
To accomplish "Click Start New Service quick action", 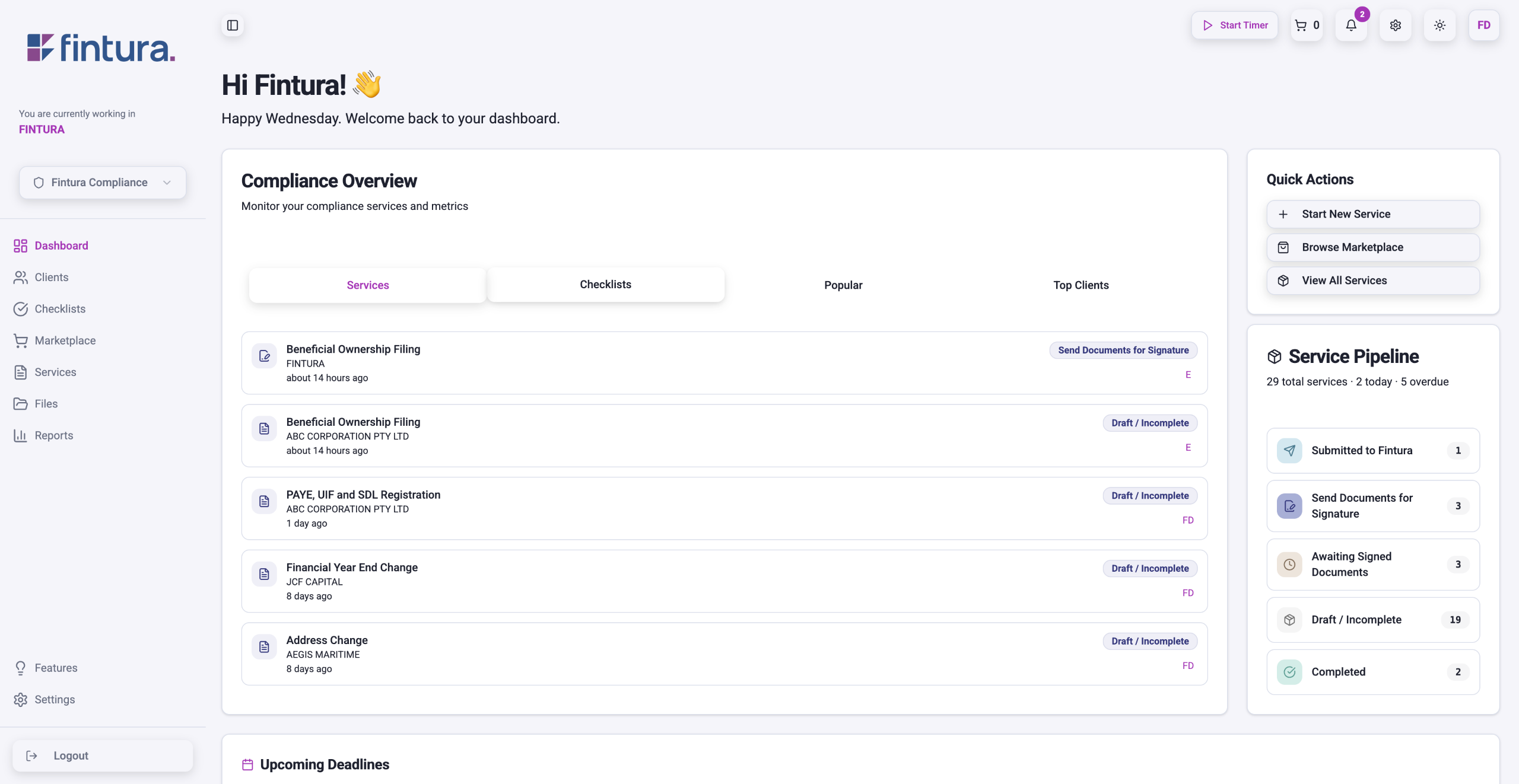I will point(1372,214).
